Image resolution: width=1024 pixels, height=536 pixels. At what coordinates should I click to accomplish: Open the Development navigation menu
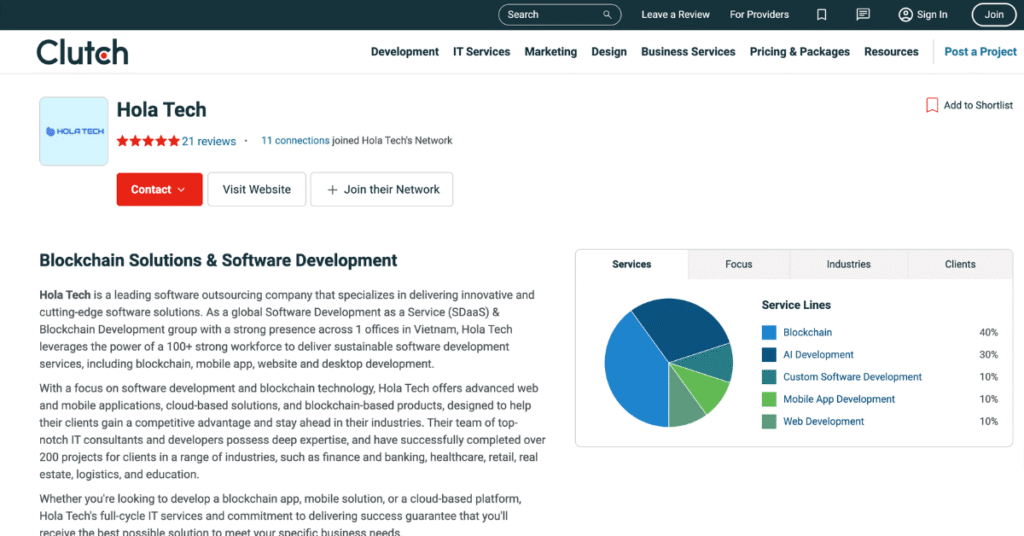tap(404, 52)
